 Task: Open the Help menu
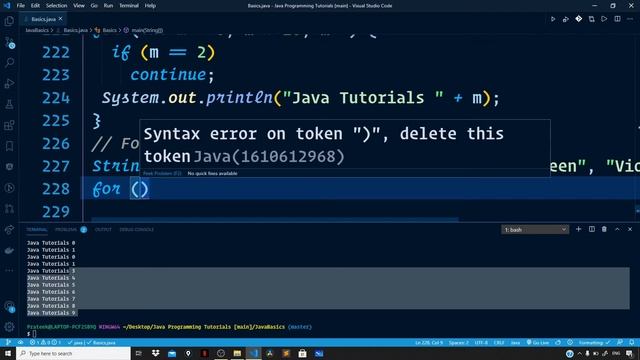click(150, 6)
